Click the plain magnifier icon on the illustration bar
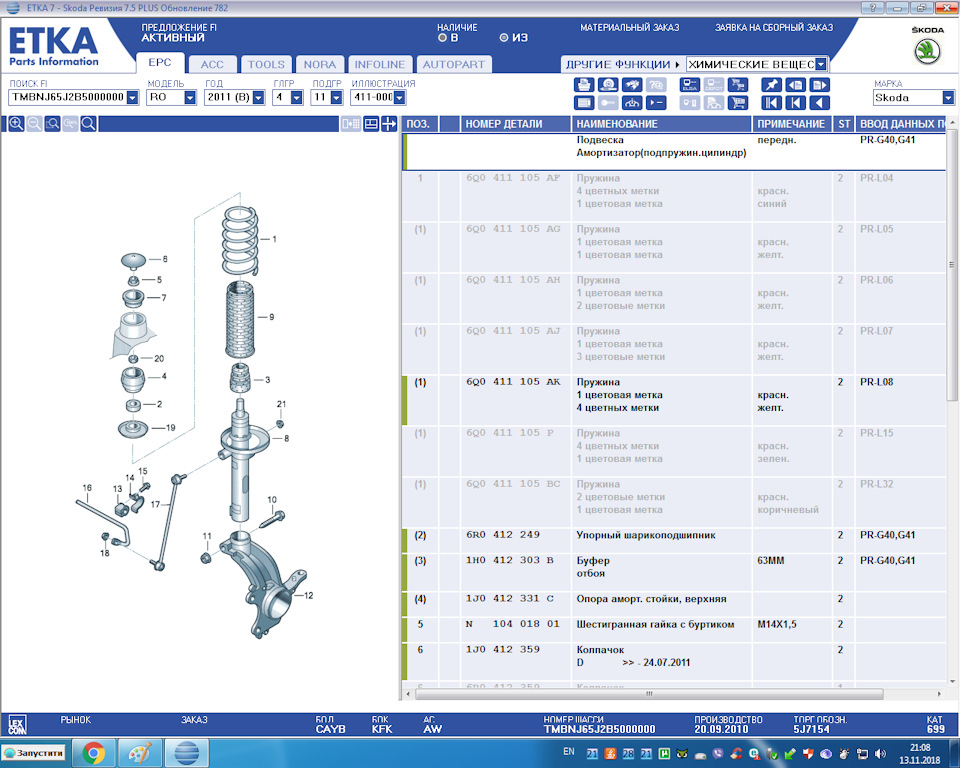960x768 pixels. point(88,124)
